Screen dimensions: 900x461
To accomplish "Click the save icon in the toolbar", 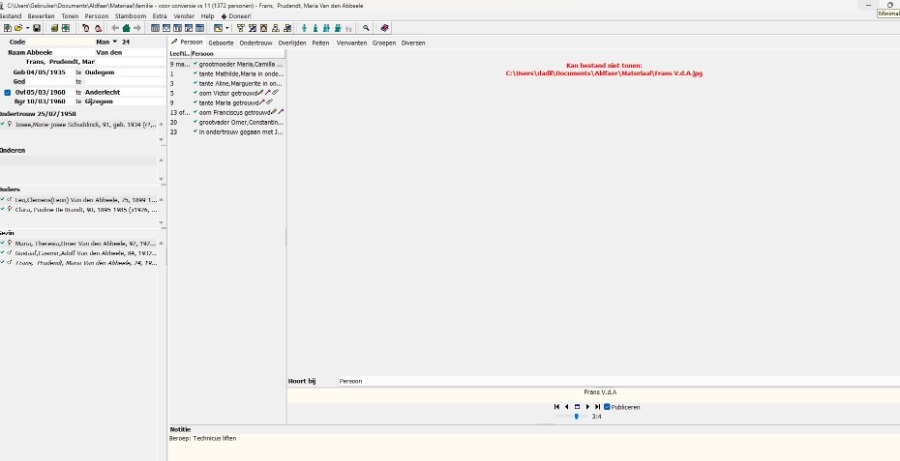I will tap(38, 28).
